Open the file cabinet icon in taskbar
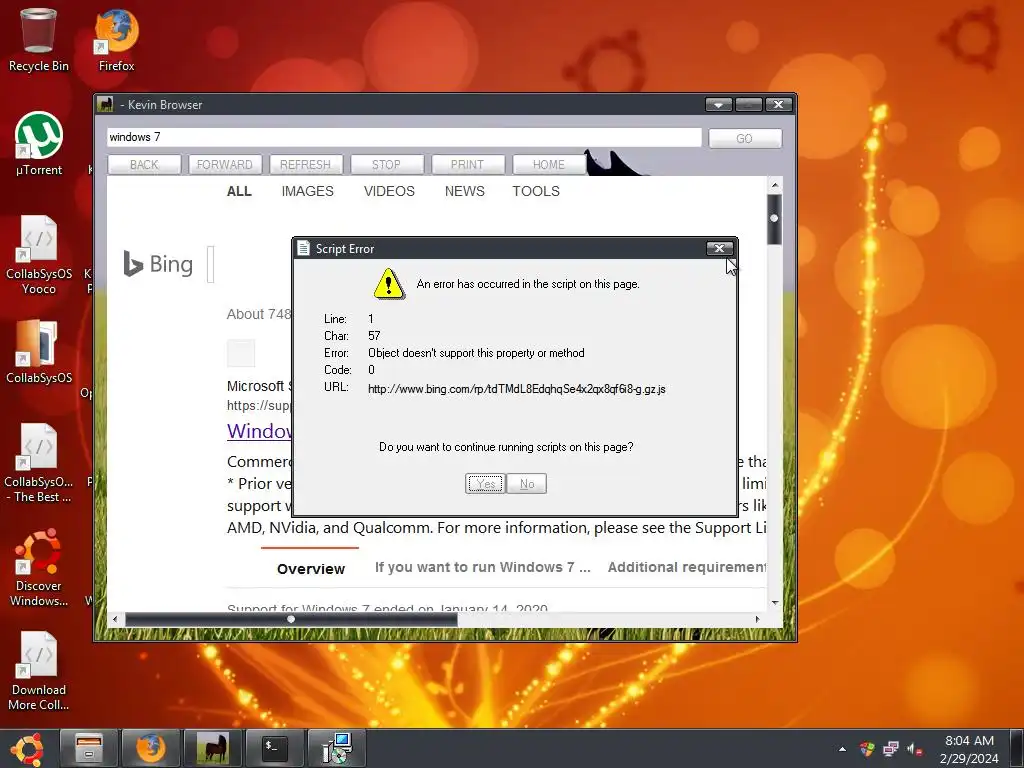Screen dimensions: 1024x768 click(89, 748)
